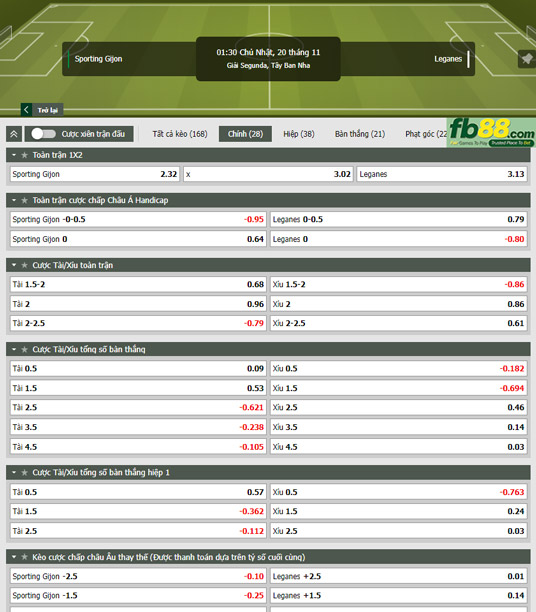Pick first-half Xỉu 2.5 at 0.03

(399, 531)
